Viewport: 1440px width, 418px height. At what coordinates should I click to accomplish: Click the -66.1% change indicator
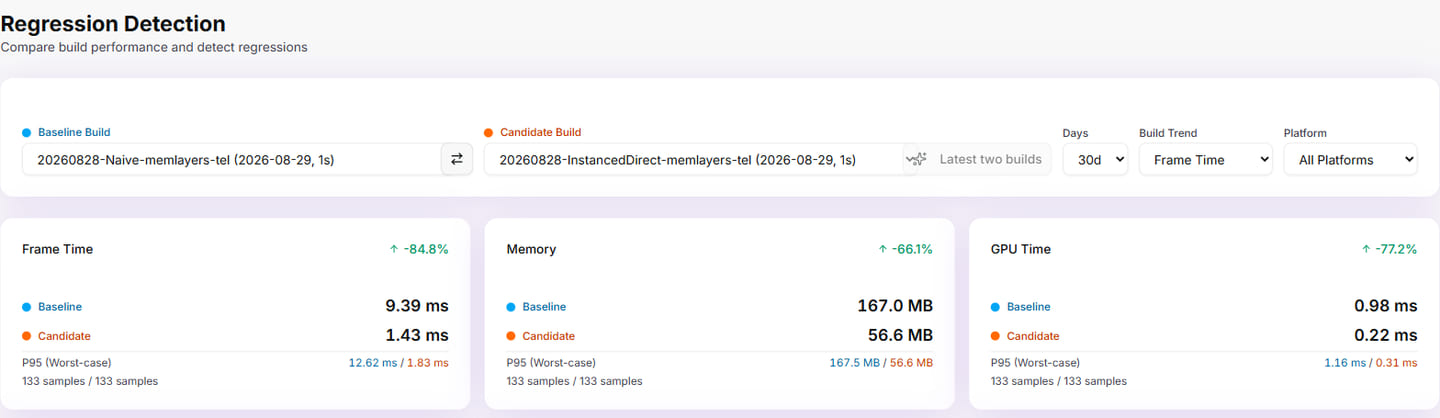(904, 249)
